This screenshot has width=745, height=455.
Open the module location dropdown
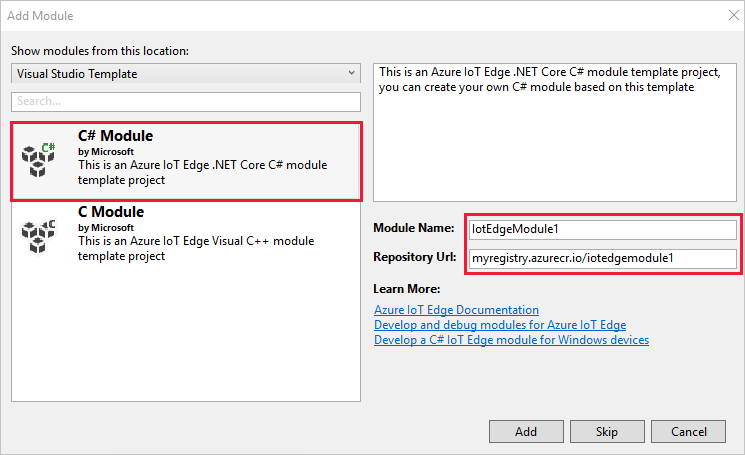(x=186, y=74)
